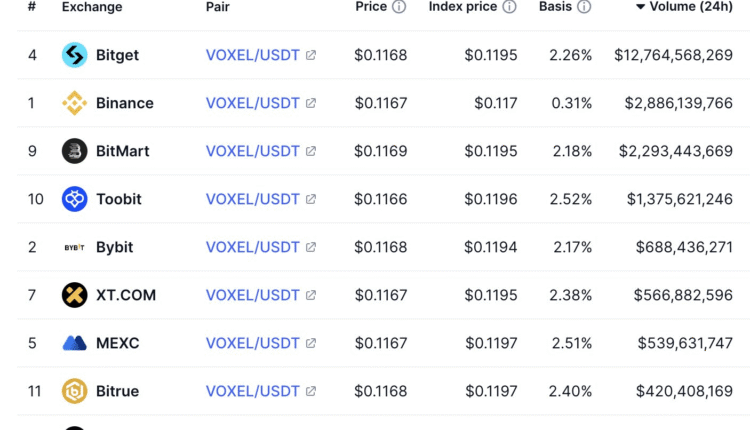Click the Binance exchange logo
750x430 pixels.
point(75,103)
